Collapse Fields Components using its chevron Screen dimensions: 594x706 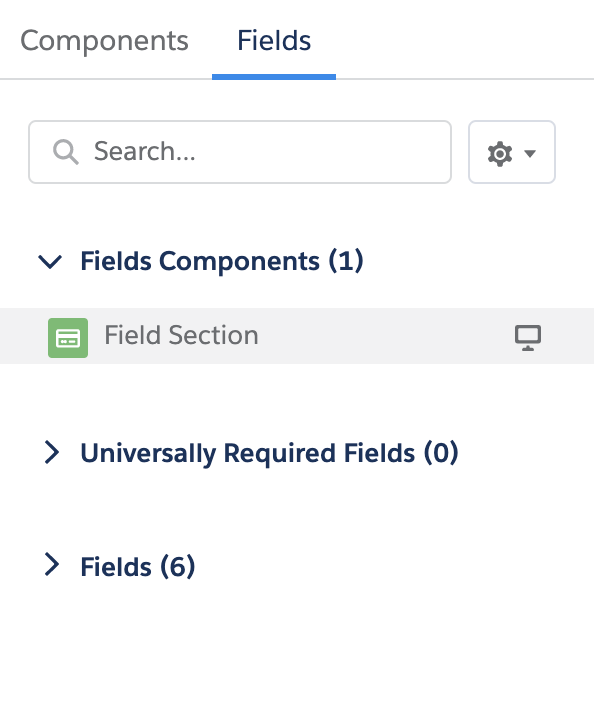[50, 261]
